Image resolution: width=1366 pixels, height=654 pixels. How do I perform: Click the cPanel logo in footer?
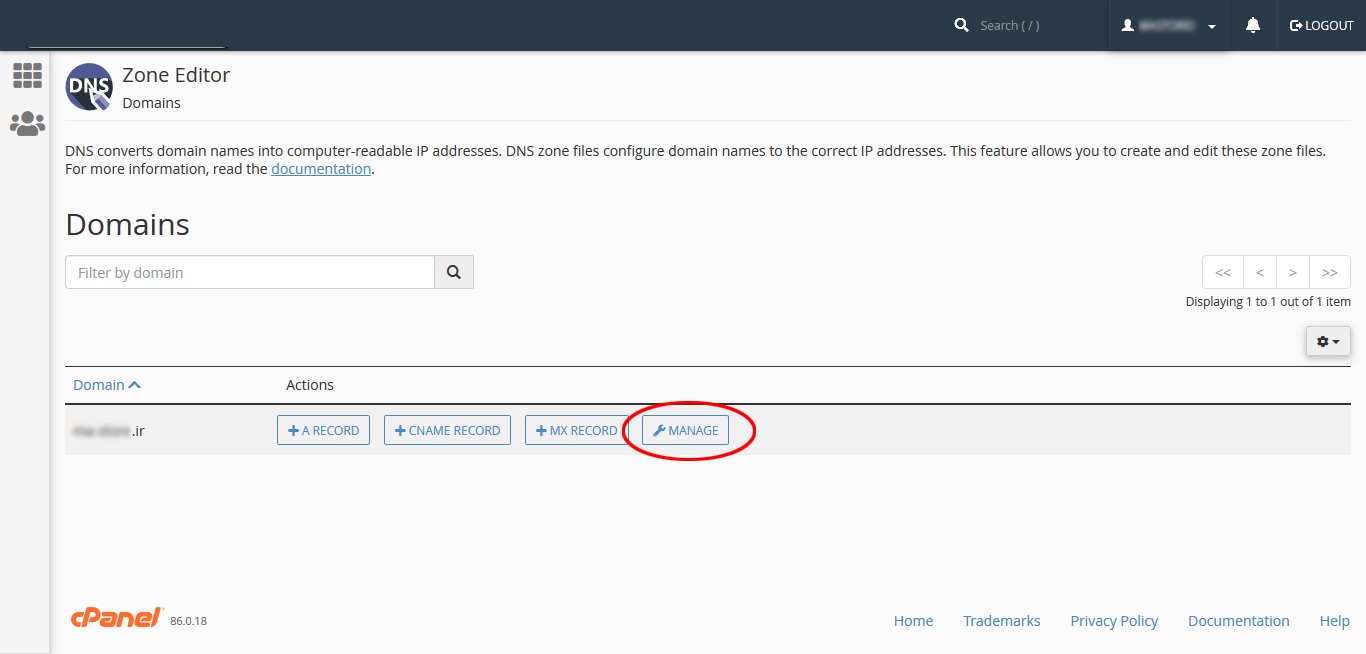tap(117, 618)
